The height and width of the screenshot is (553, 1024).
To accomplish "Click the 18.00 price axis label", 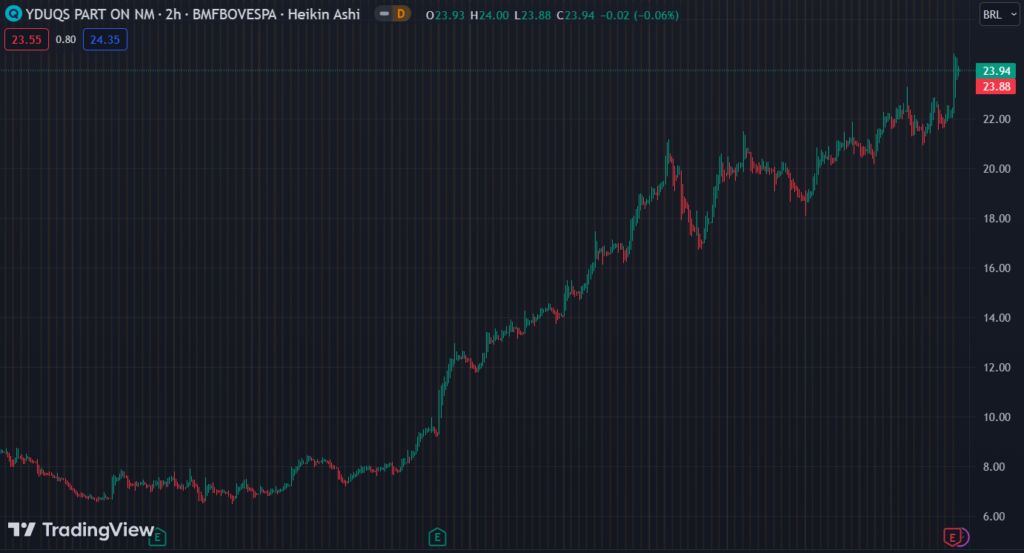I will 997,218.
